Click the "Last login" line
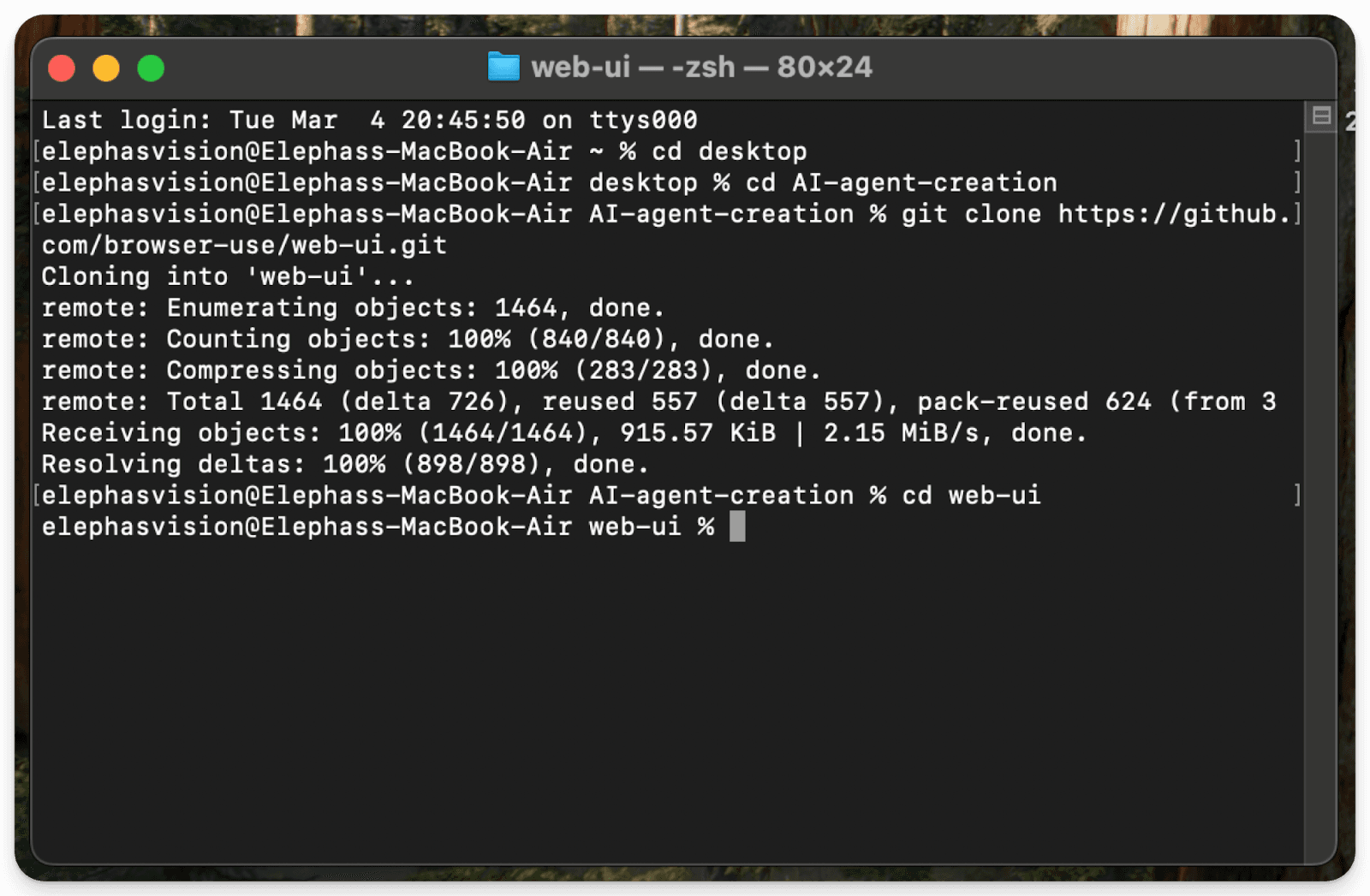Image resolution: width=1370 pixels, height=896 pixels. click(369, 121)
